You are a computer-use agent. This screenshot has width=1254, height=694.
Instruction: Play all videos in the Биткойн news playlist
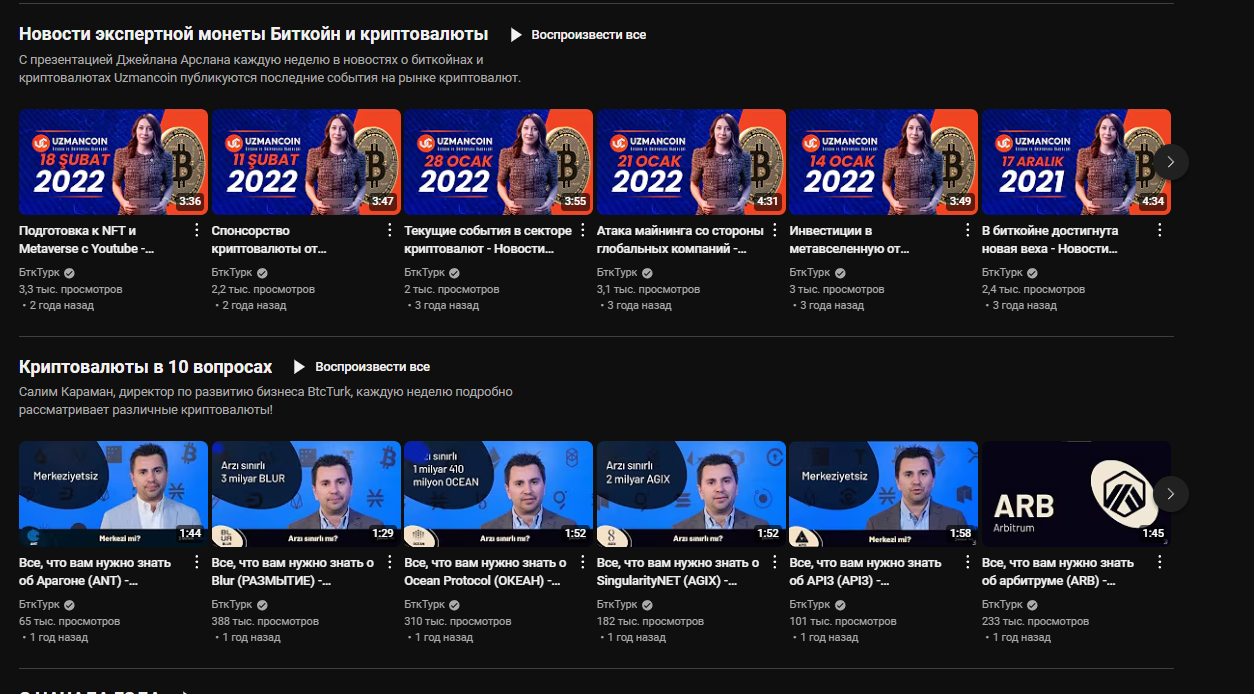(x=577, y=35)
